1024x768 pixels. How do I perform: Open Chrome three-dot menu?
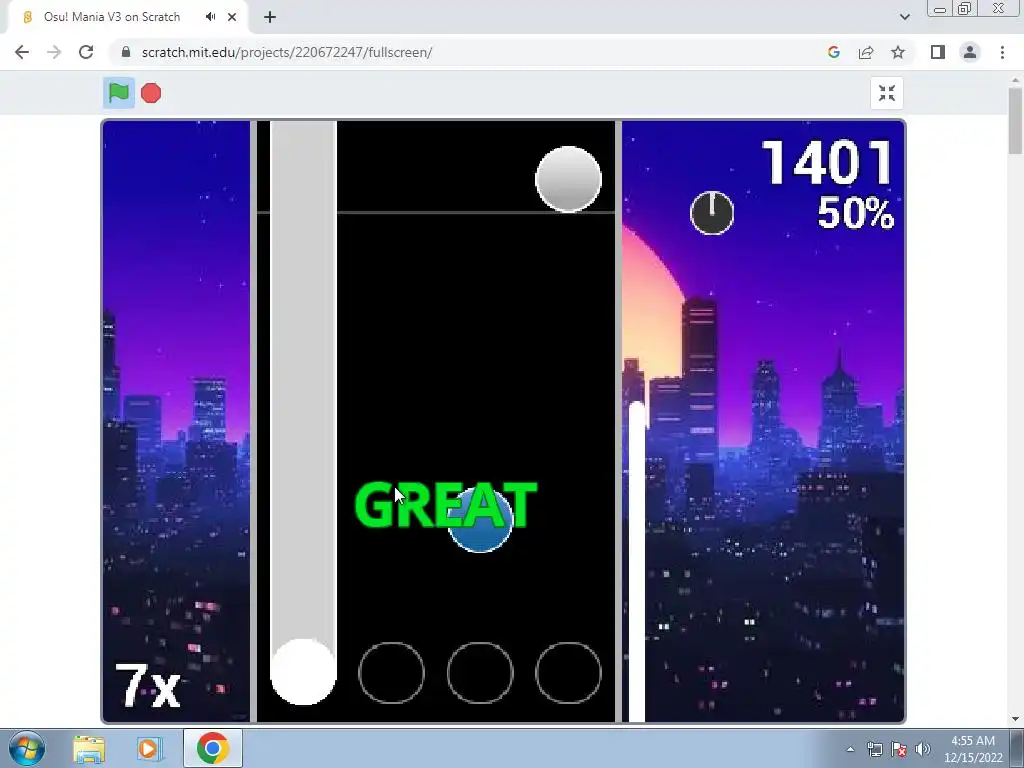(x=1002, y=52)
